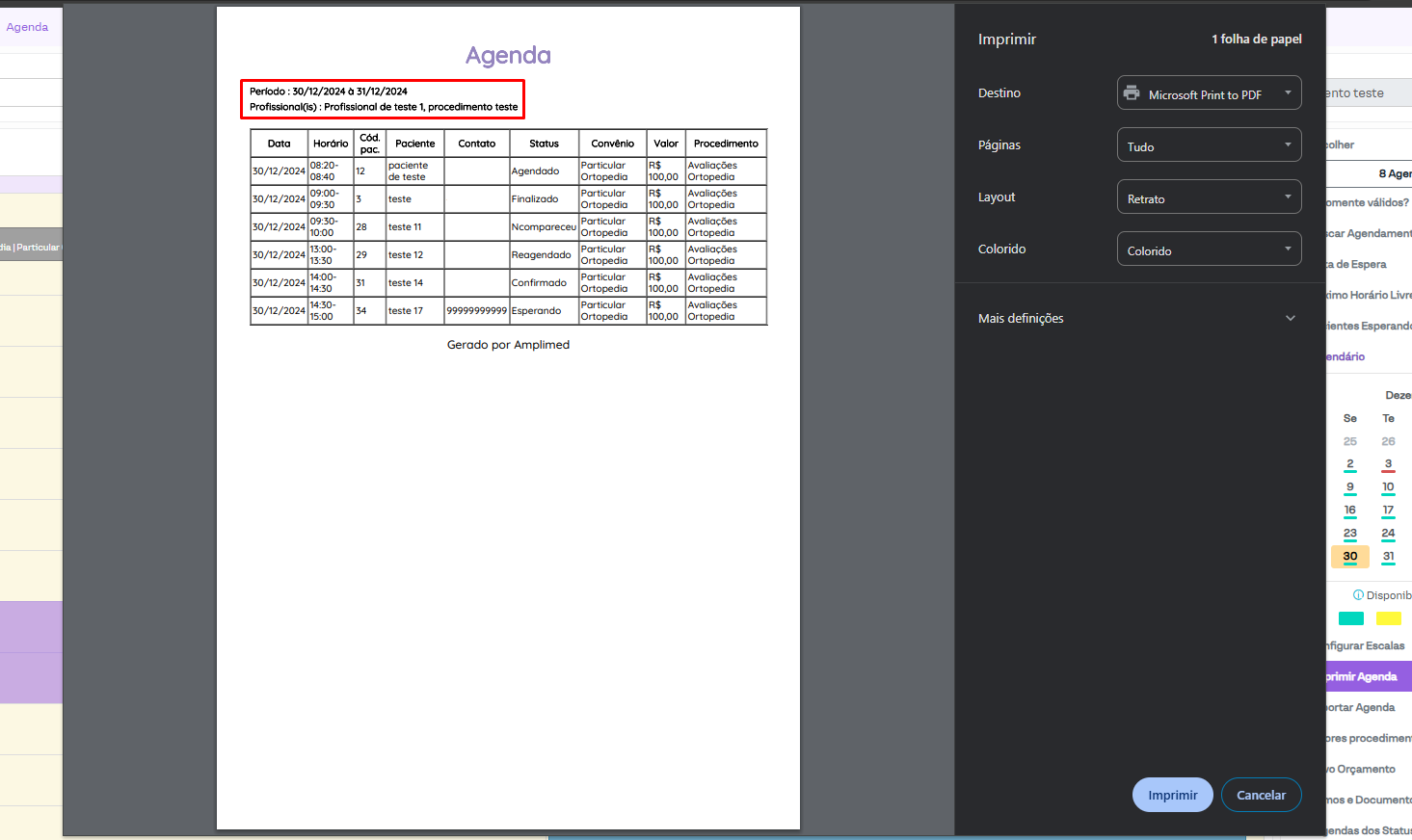Click the purple Imprimir Agenda menu item
Screen dimensions: 1412x840
pos(1369,676)
